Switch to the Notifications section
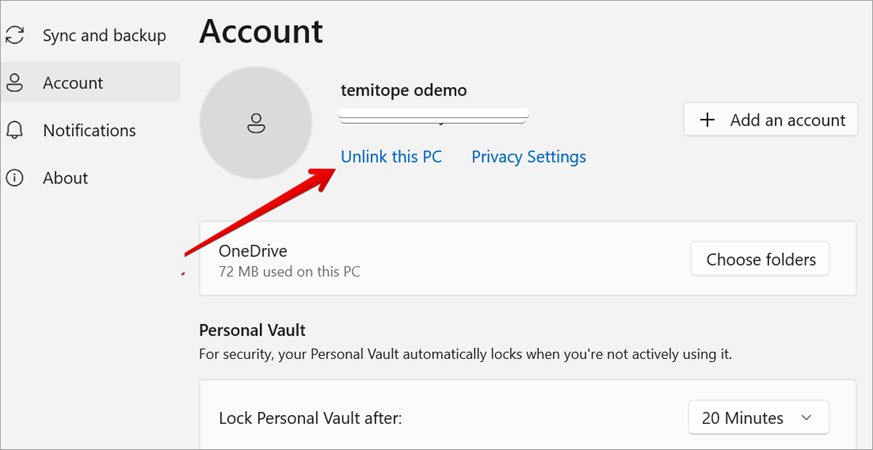Screen dimensions: 873x450 click(89, 131)
